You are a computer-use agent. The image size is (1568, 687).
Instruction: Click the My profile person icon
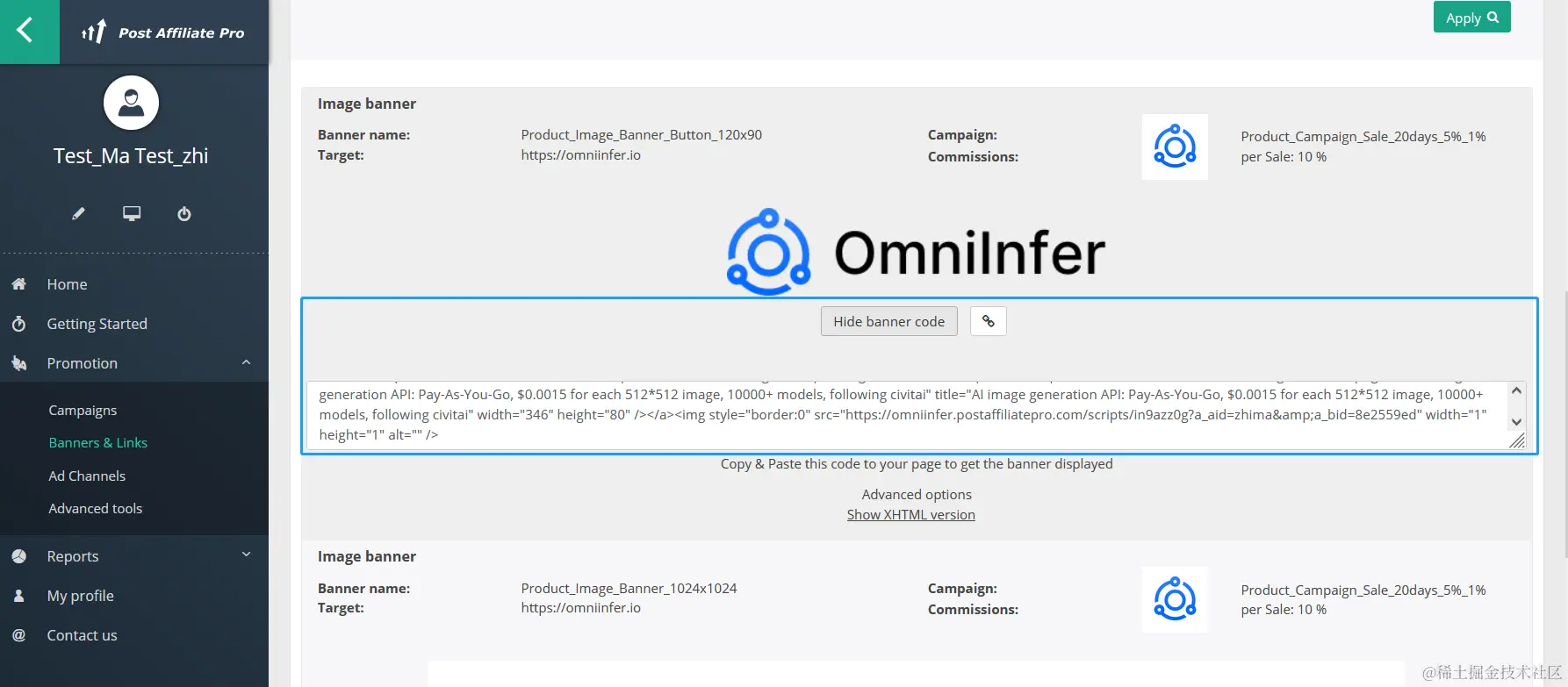click(x=18, y=596)
